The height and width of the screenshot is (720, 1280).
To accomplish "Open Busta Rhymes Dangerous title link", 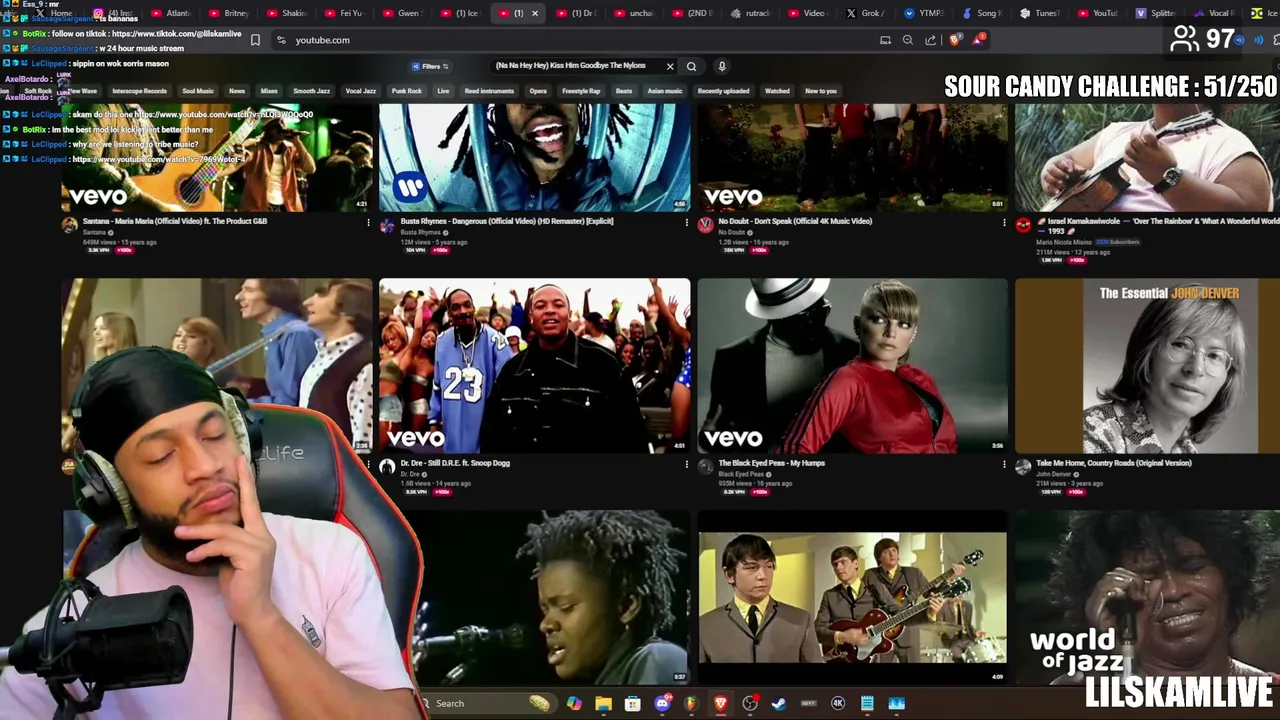I will click(507, 221).
